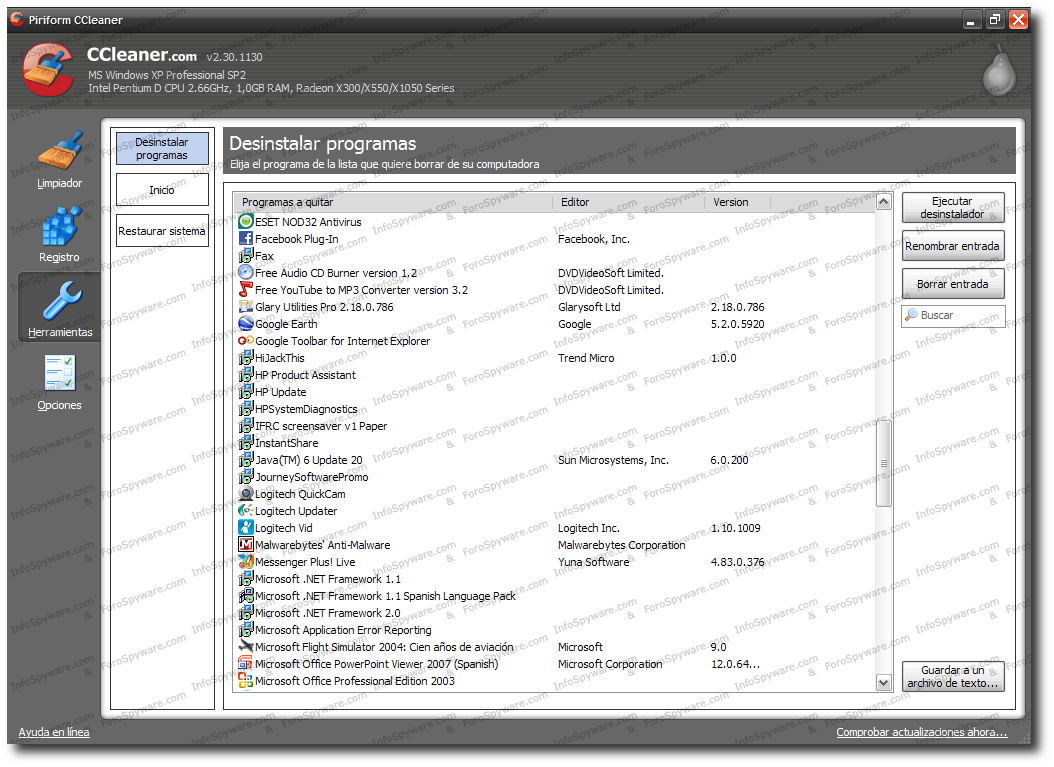
Task: Select JourneySoftwarePromo in the list
Action: click(x=556, y=477)
